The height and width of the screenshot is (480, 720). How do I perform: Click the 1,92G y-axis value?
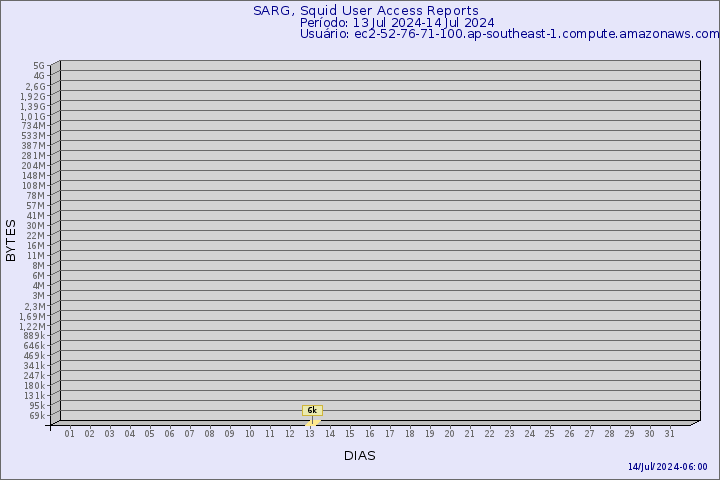click(33, 96)
